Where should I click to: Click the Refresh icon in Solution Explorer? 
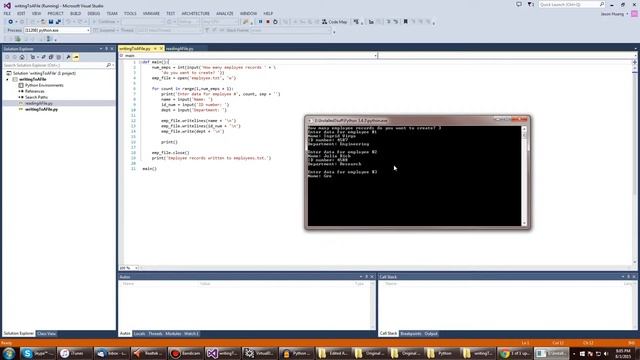pyautogui.click(x=43, y=57)
